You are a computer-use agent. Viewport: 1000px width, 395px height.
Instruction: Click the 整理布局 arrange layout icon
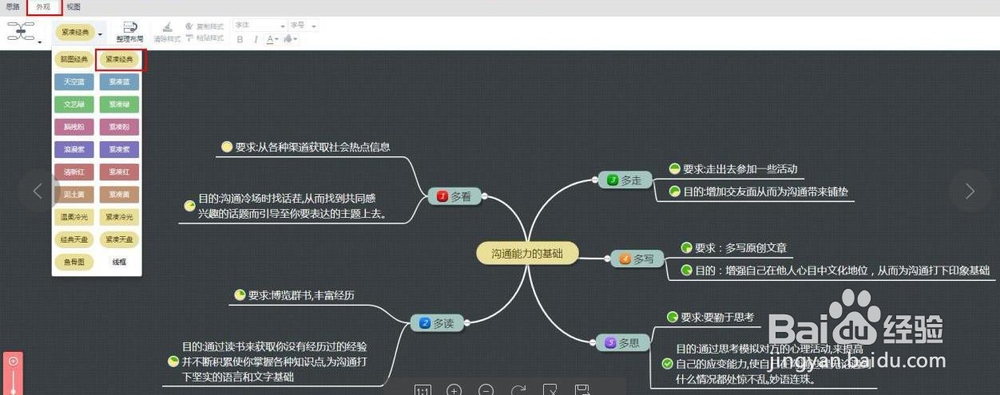130,27
